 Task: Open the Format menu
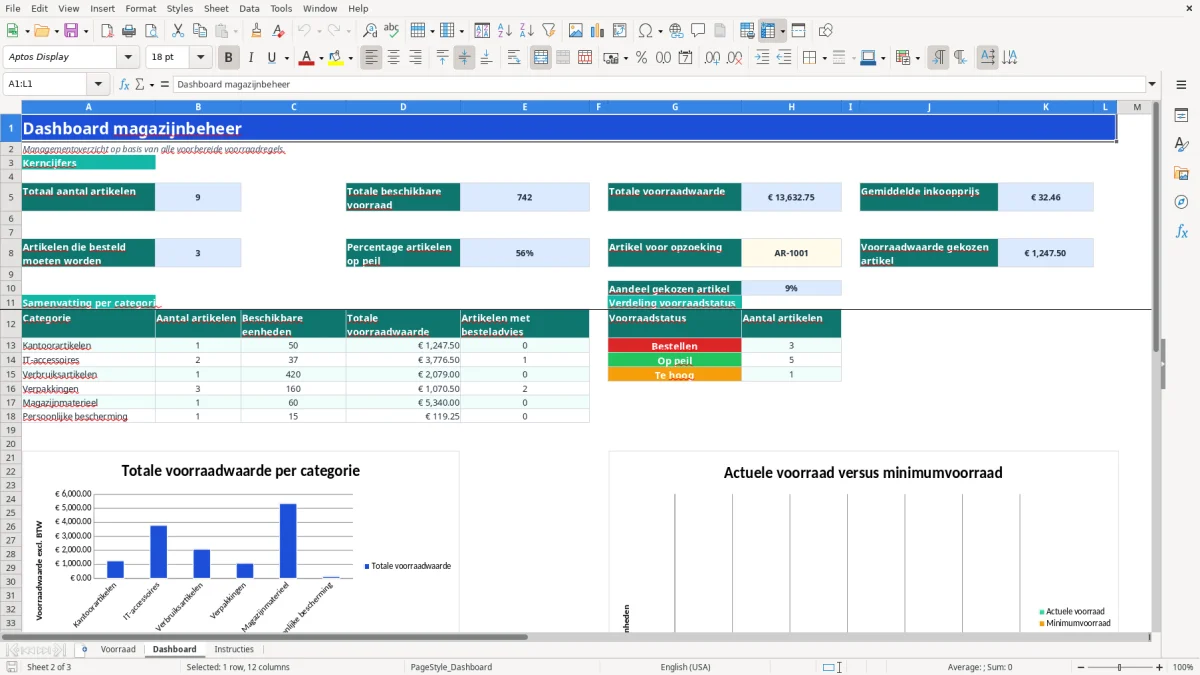tap(140, 8)
